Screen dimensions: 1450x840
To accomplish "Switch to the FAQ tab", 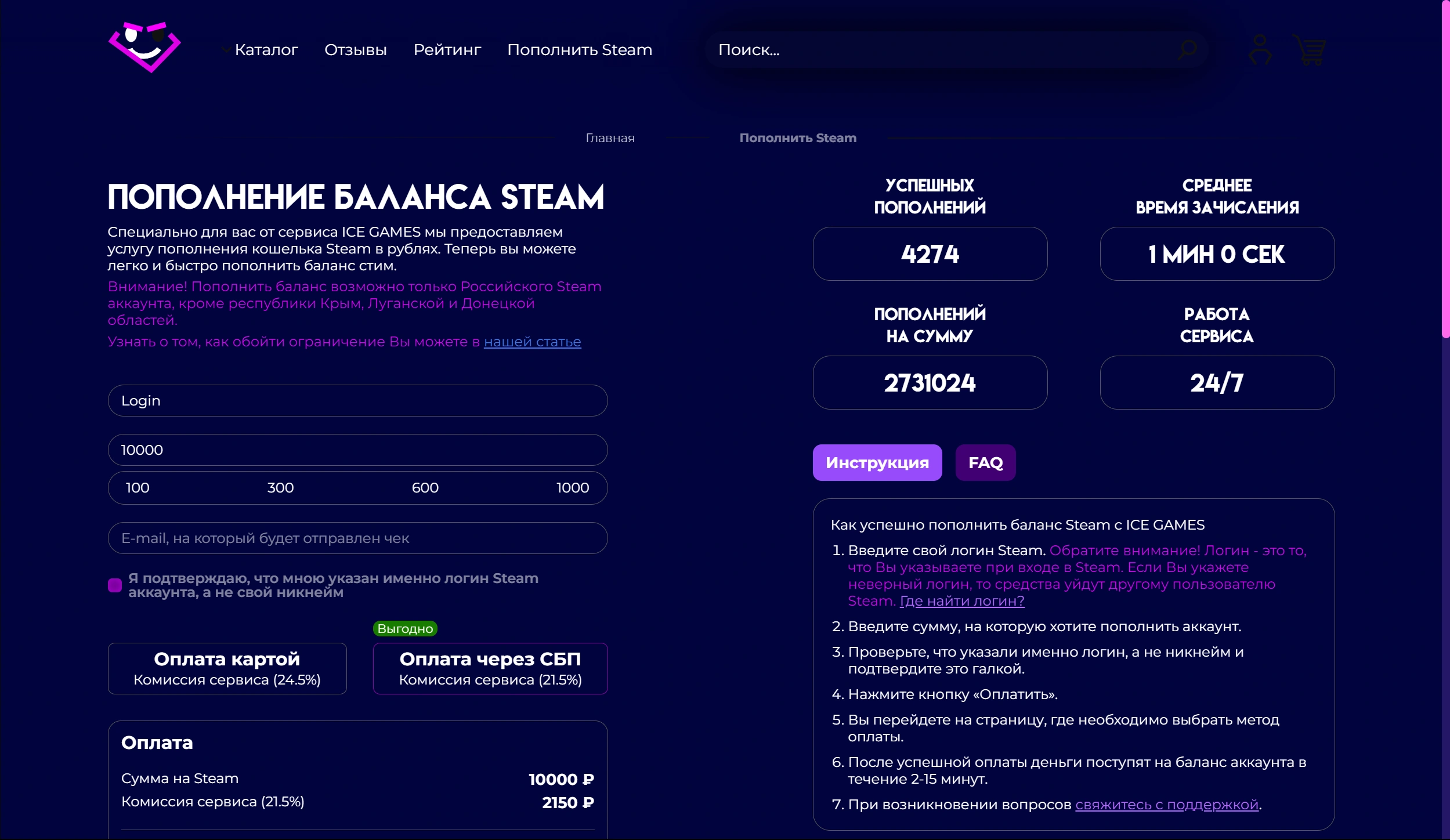I will tap(985, 462).
